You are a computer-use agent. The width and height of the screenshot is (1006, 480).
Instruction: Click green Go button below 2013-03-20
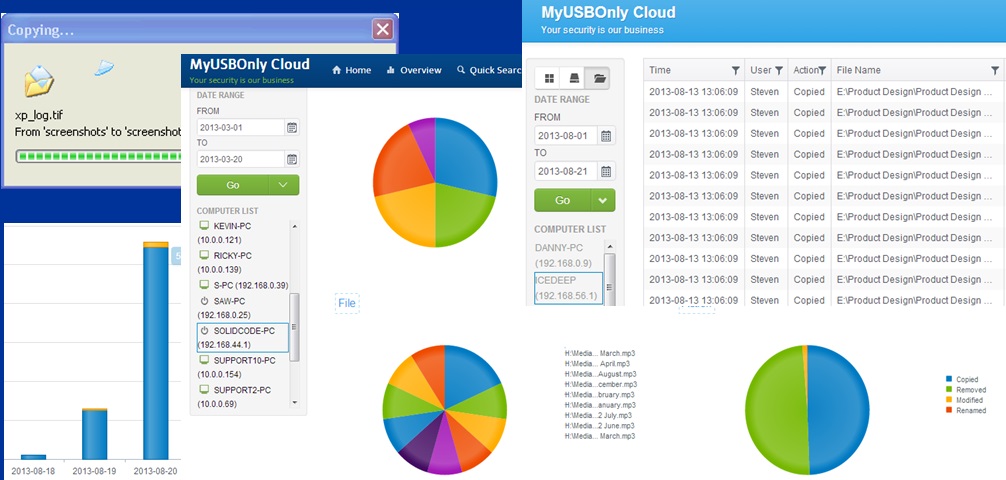[233, 185]
